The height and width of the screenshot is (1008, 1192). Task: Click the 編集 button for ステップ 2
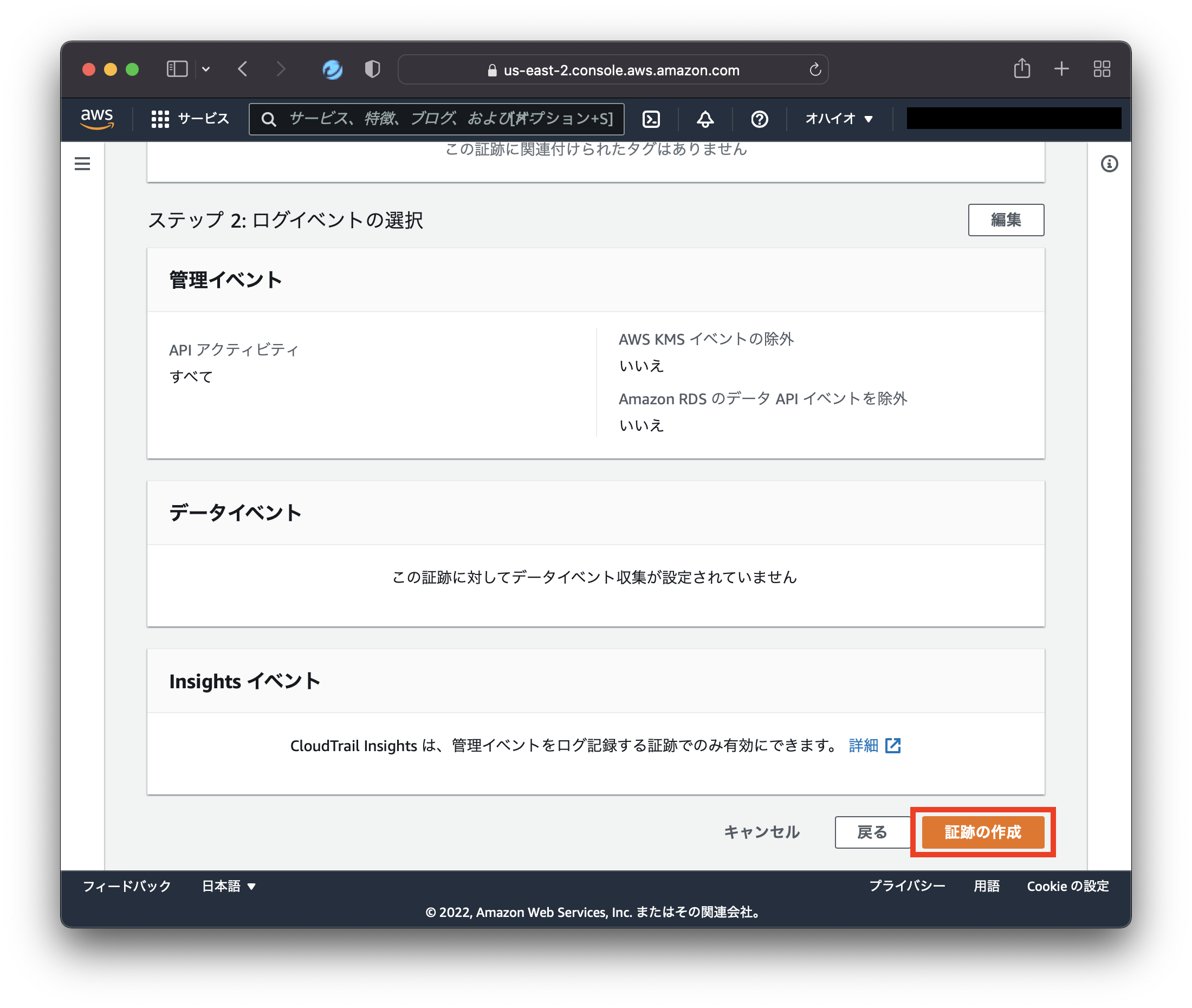[x=1005, y=219]
